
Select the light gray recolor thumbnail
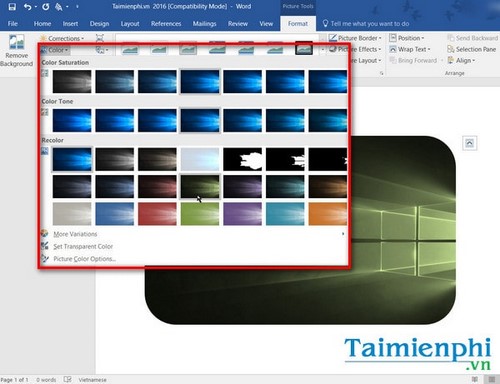click(x=72, y=214)
